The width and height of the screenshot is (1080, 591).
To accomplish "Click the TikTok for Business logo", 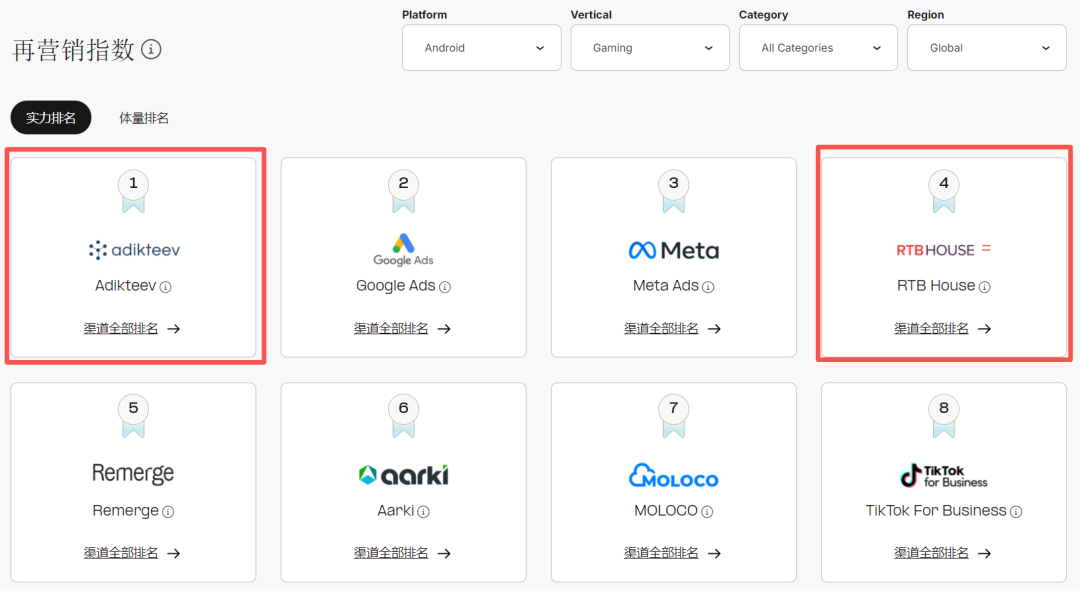I will click(944, 475).
